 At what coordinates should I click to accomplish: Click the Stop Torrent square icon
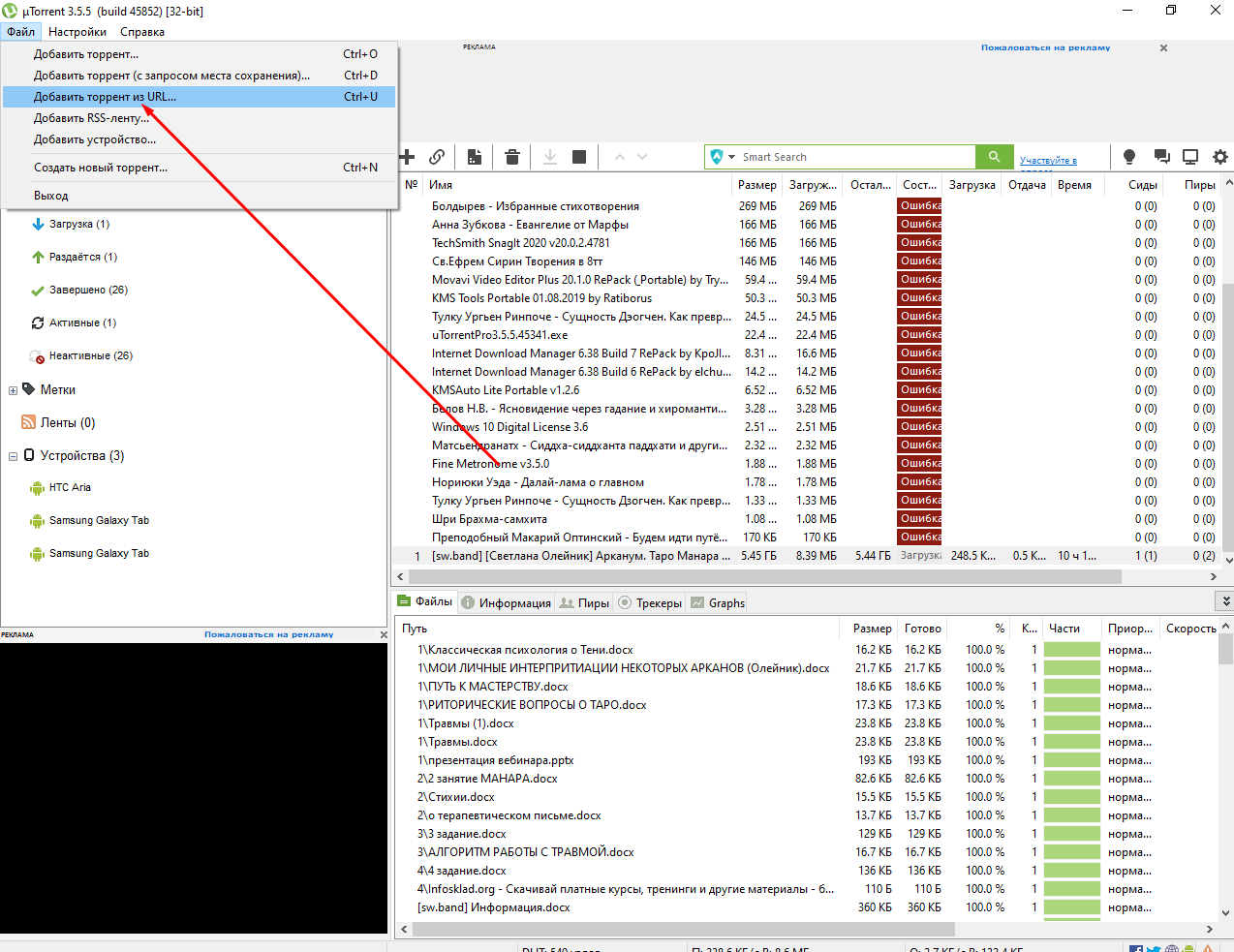579,157
